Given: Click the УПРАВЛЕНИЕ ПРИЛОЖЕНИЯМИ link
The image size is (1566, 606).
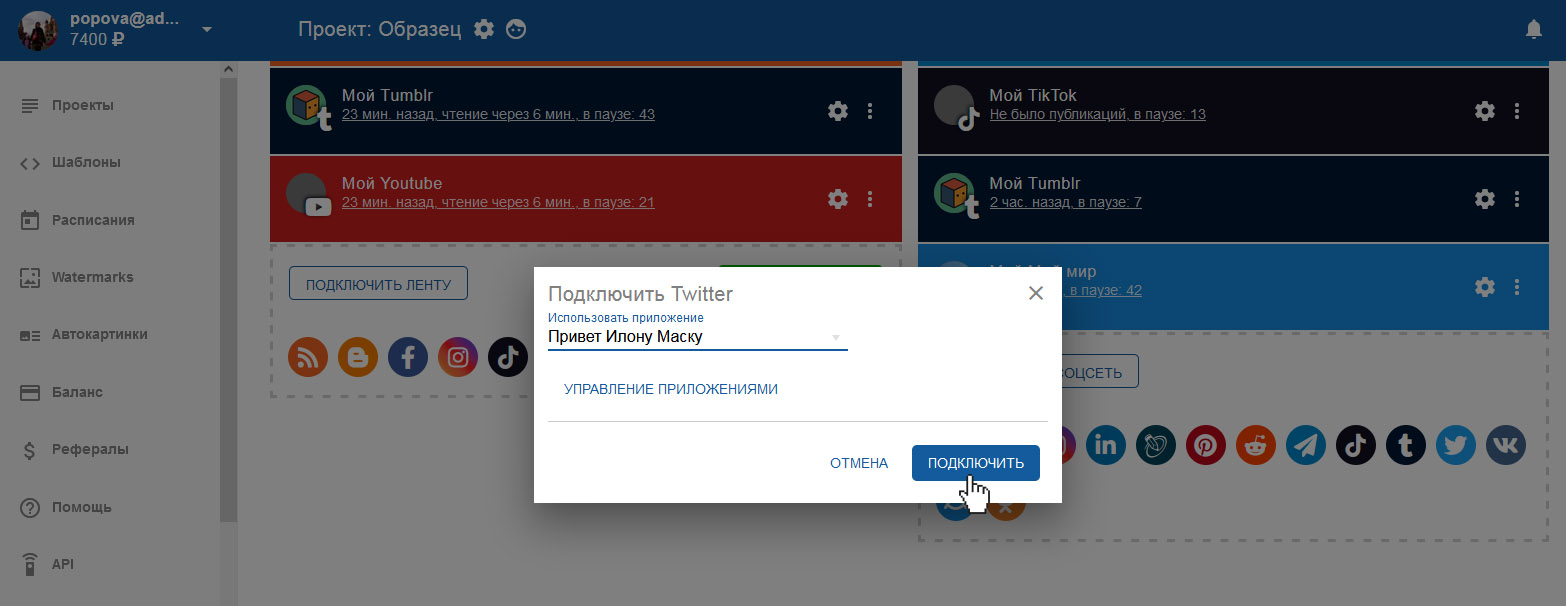Looking at the screenshot, I should [x=671, y=389].
